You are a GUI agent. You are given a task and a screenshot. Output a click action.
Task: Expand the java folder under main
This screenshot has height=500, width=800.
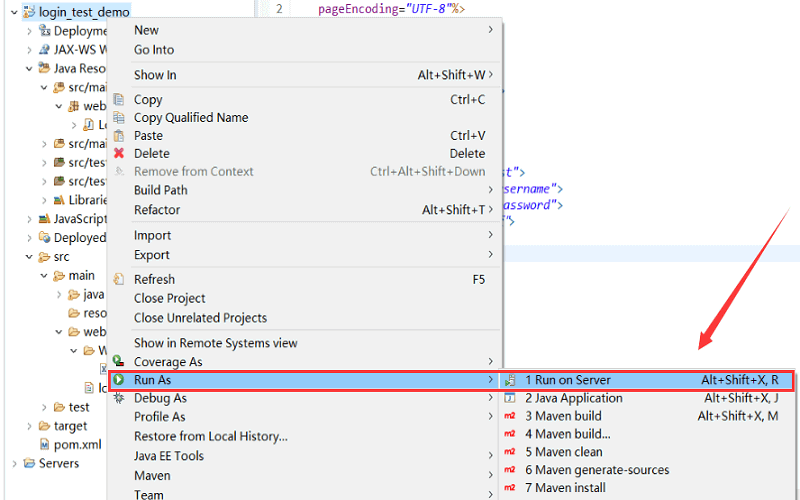pos(59,295)
